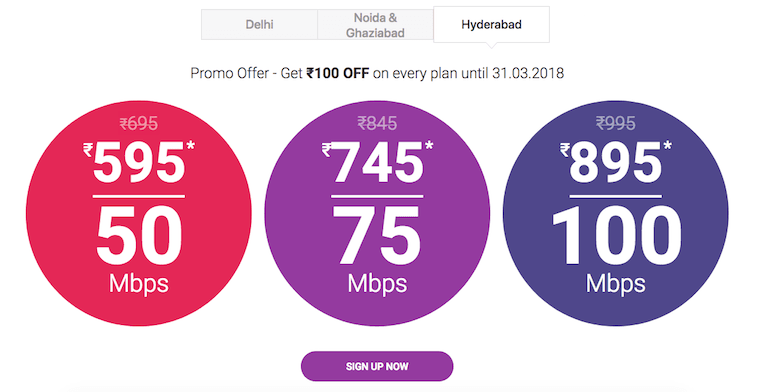This screenshot has width=782, height=392.
Task: Click the Mbps label under 50
Action: click(x=139, y=284)
